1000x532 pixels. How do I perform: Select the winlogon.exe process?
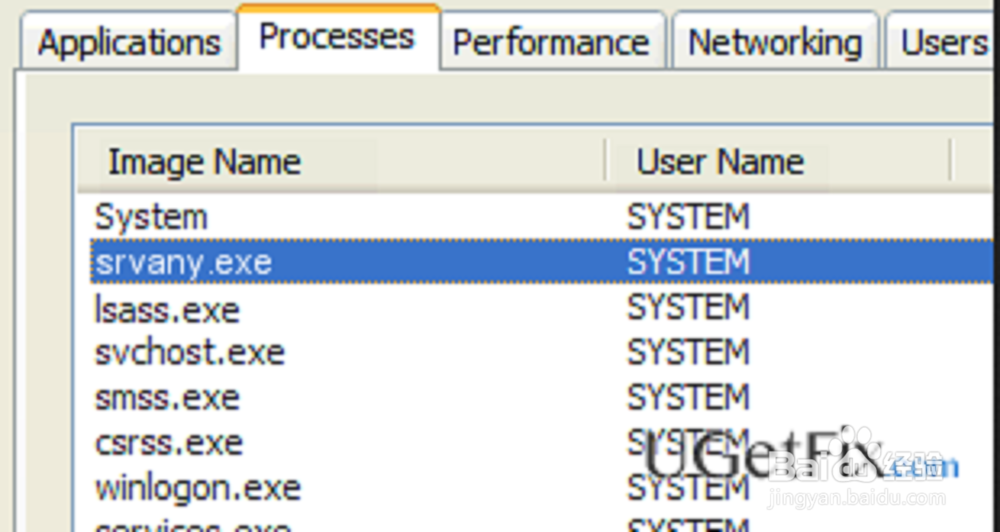541,488
